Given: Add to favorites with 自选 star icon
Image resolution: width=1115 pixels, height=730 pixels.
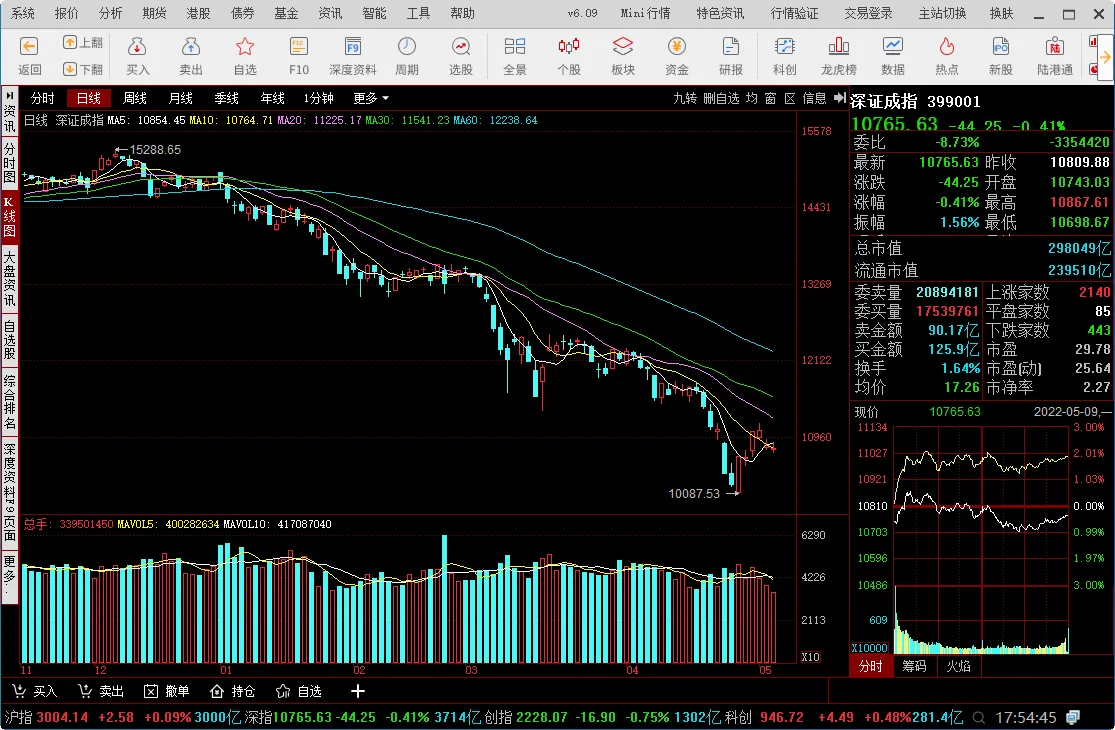Looking at the screenshot, I should pyautogui.click(x=245, y=47).
